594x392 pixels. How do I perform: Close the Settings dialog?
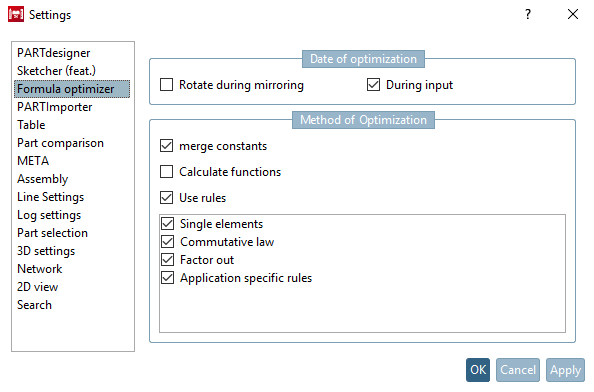(x=573, y=14)
